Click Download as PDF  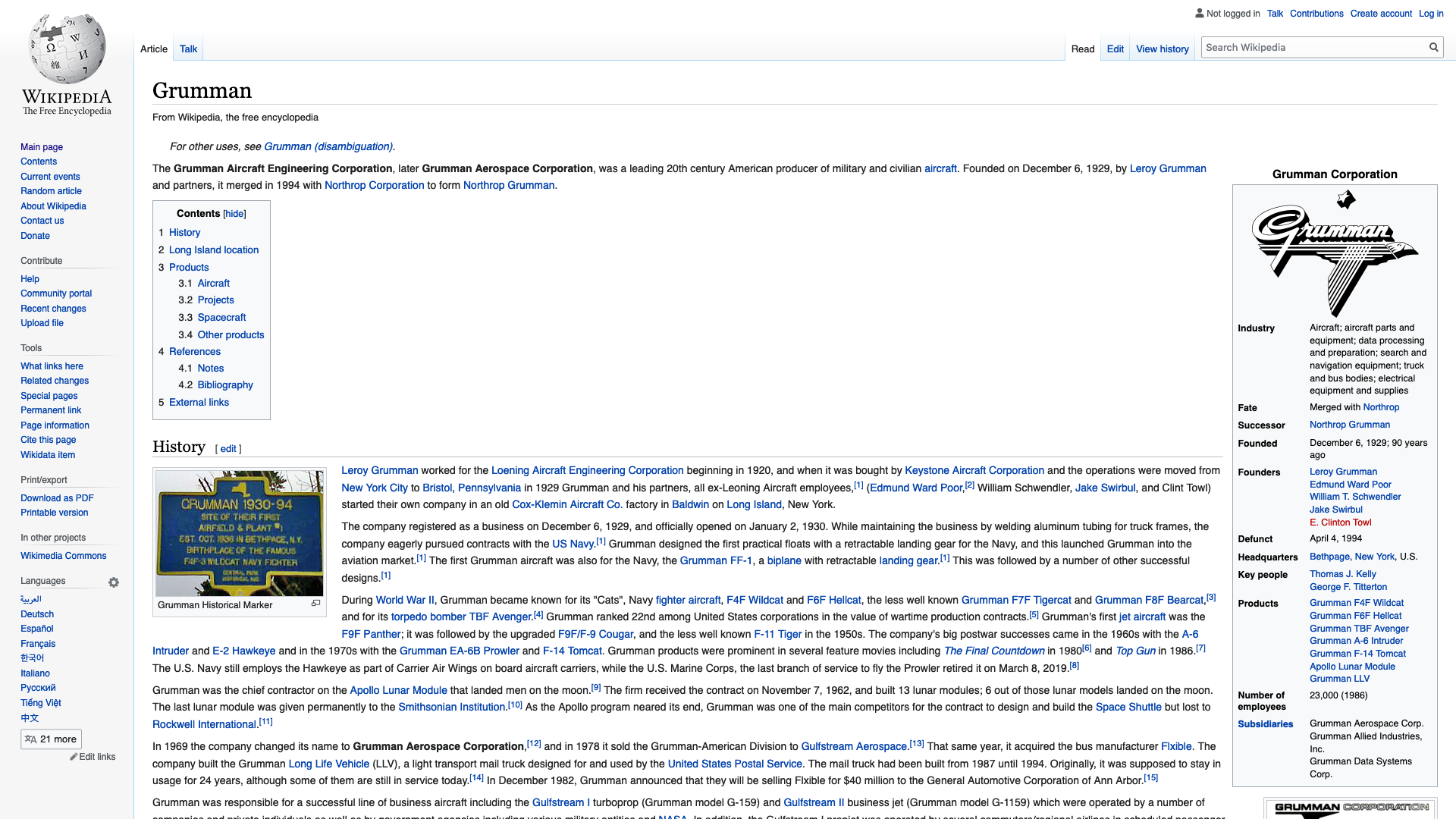[57, 498]
